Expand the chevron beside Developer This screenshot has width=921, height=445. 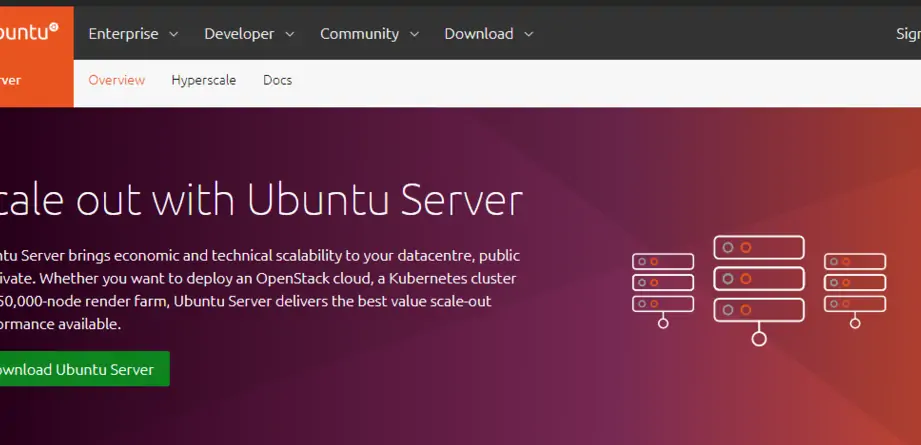(x=290, y=35)
